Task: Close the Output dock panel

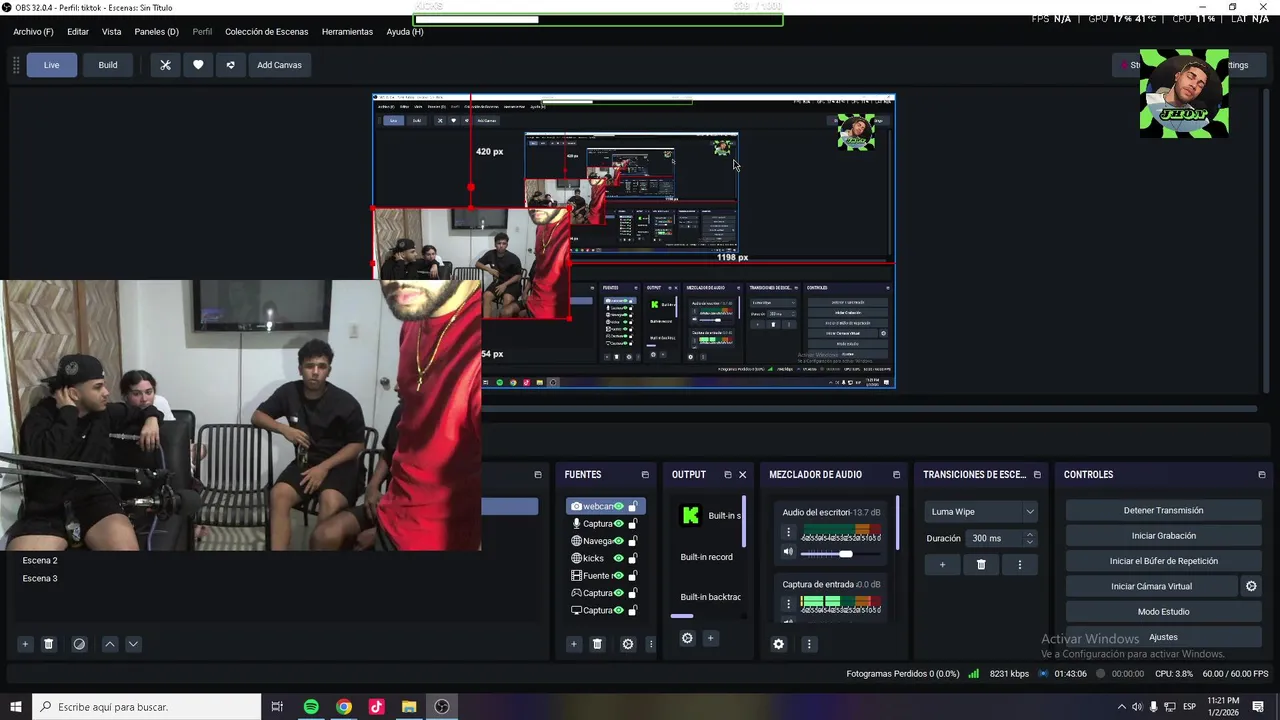Action: [742, 475]
